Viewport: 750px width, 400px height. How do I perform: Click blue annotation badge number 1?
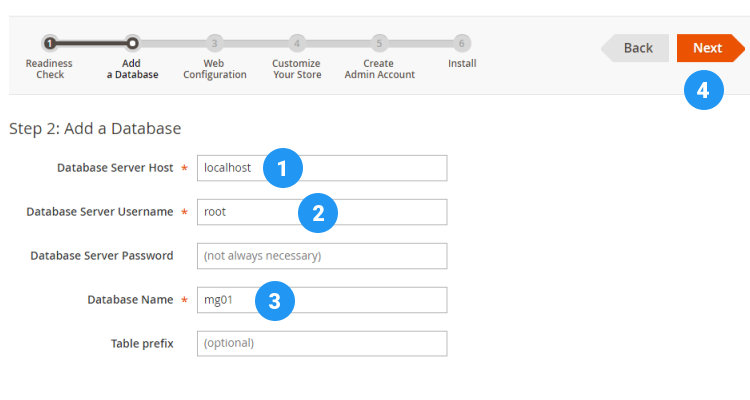pyautogui.click(x=282, y=169)
